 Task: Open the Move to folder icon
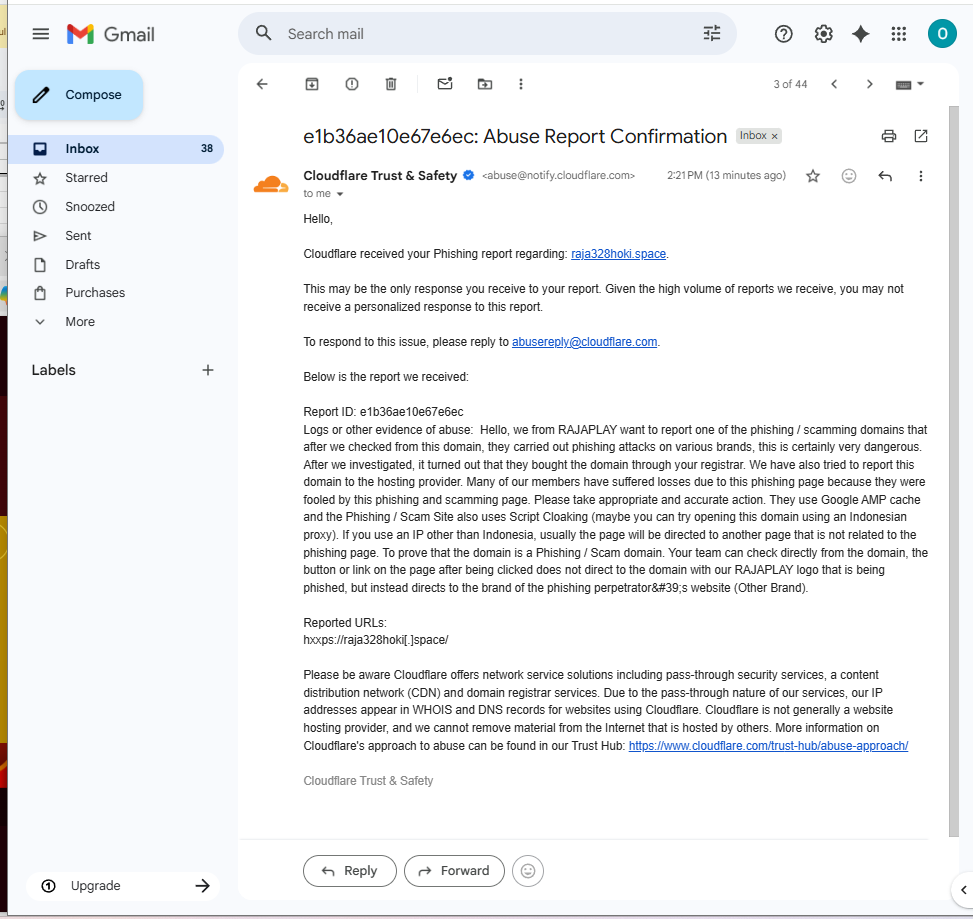[x=485, y=84]
